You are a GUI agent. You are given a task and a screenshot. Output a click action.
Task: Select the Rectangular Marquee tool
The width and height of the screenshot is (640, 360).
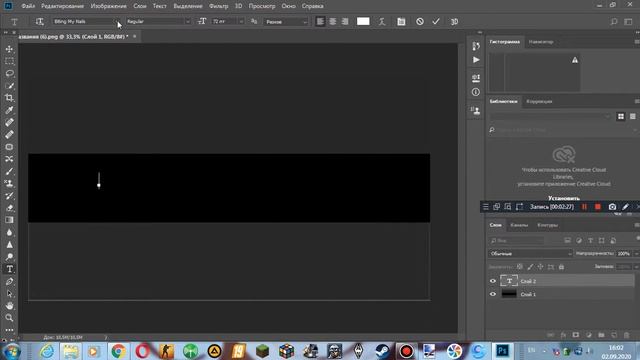tap(9, 61)
